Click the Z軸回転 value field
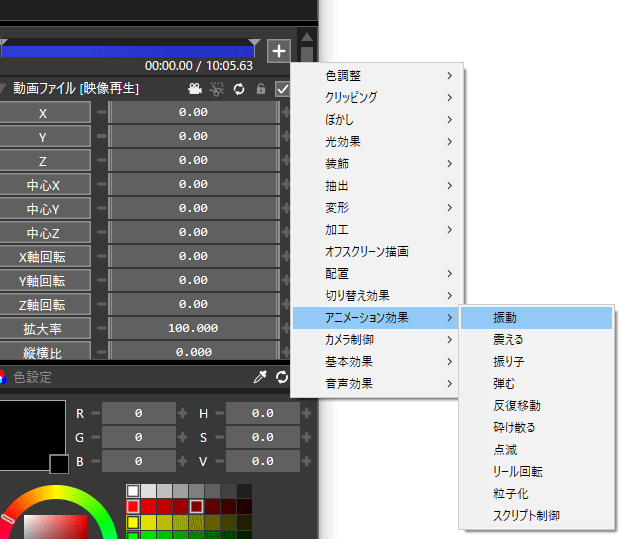 click(193, 304)
